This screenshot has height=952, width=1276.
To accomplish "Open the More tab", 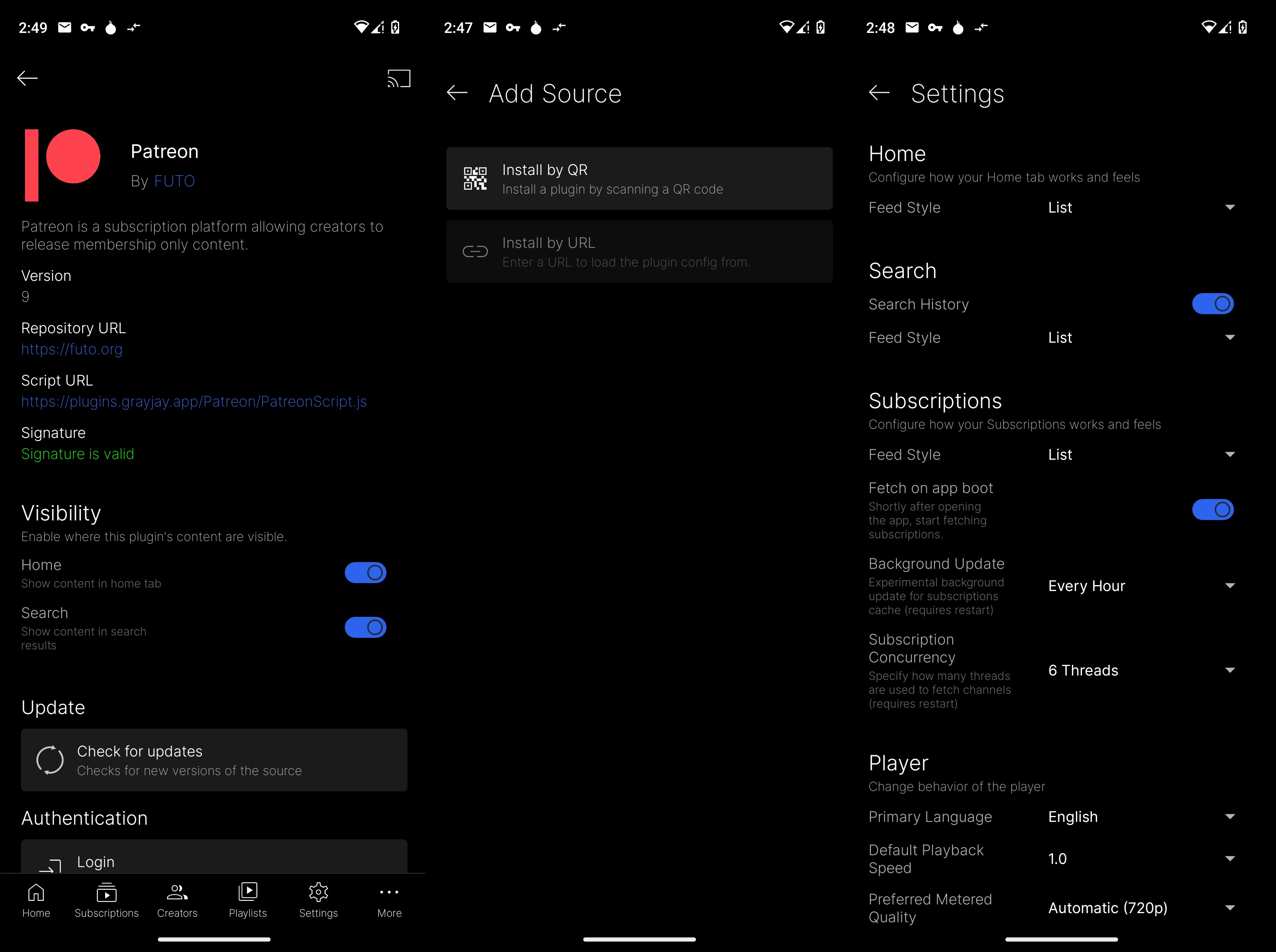I will [390, 901].
